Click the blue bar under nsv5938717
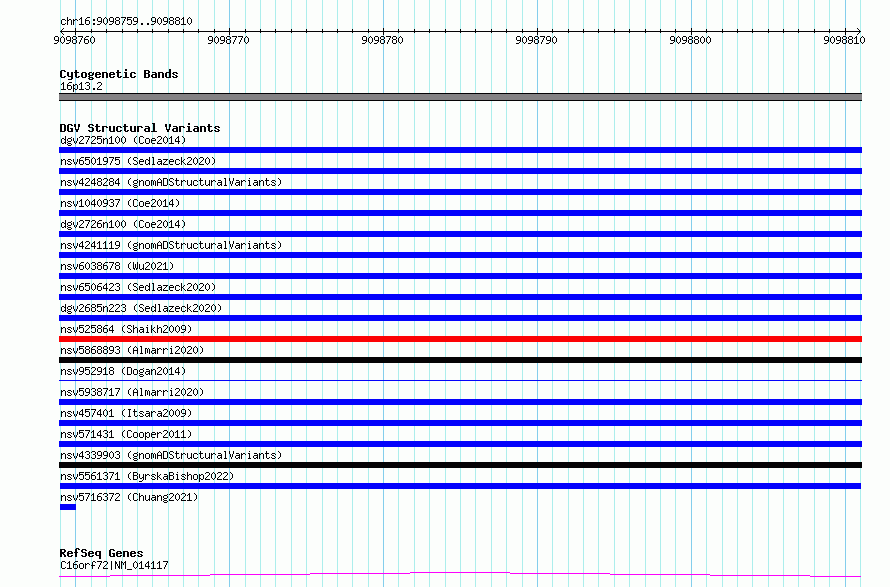The image size is (890, 587). point(460,402)
